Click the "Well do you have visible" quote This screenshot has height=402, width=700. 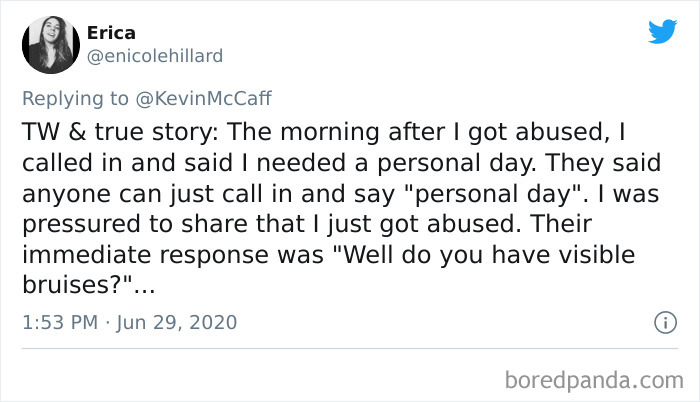(x=484, y=255)
